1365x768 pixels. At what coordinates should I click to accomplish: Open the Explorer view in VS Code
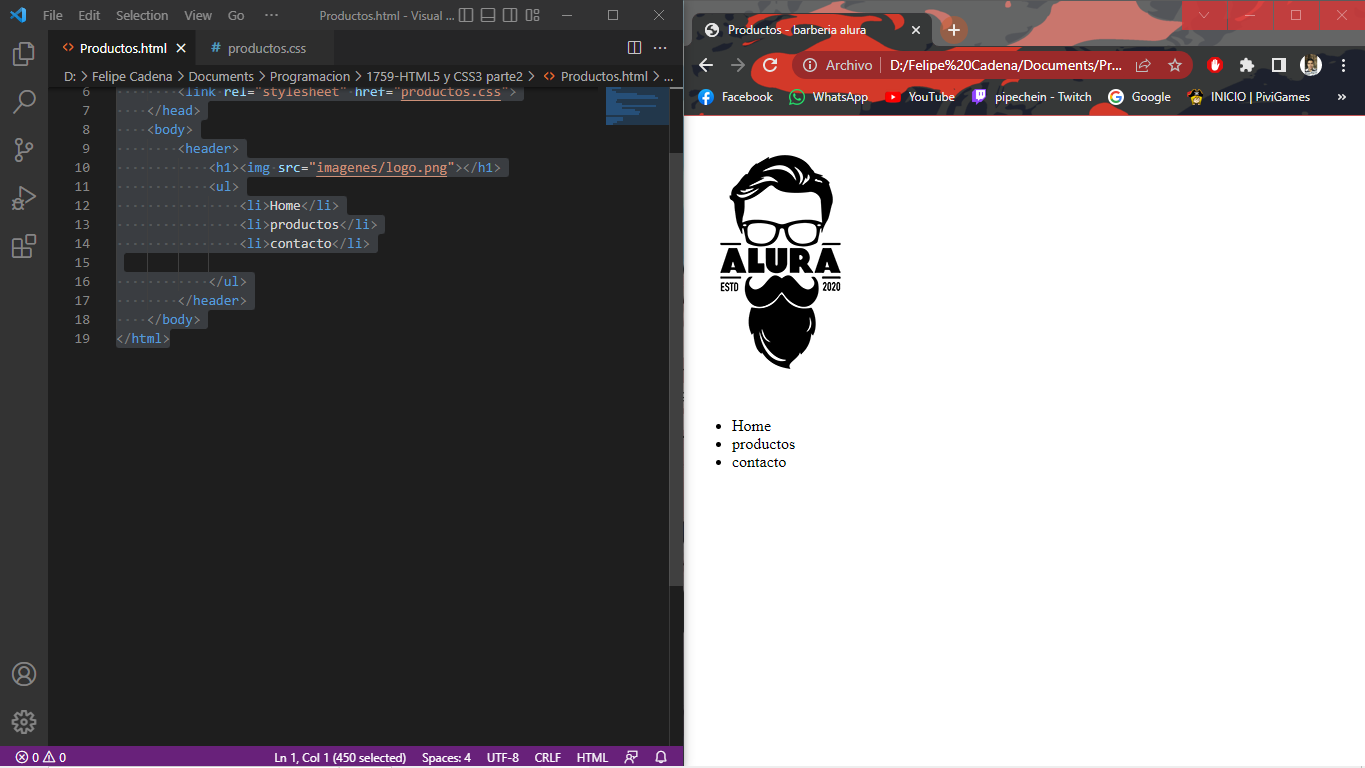click(24, 53)
